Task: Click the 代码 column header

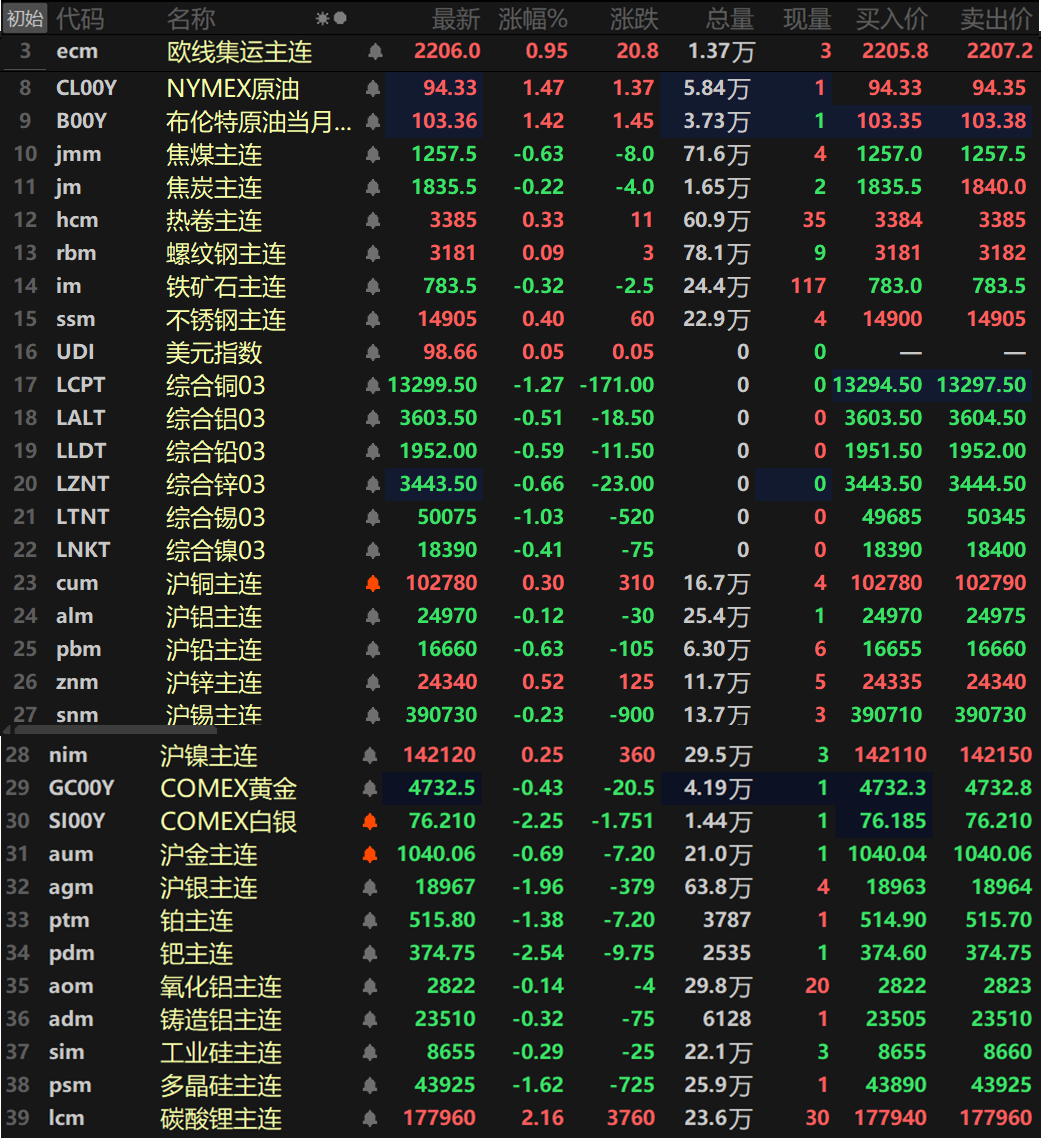Action: 79,18
